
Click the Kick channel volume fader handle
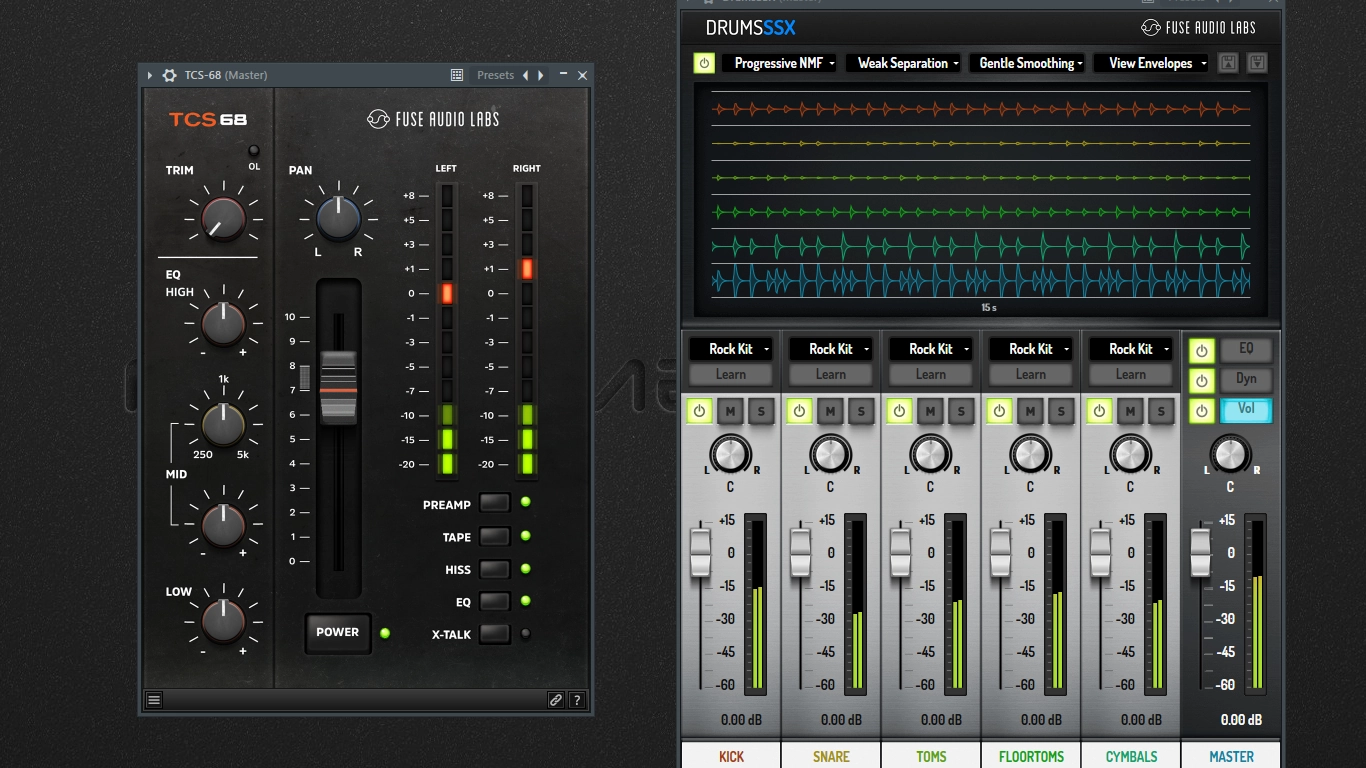click(700, 553)
